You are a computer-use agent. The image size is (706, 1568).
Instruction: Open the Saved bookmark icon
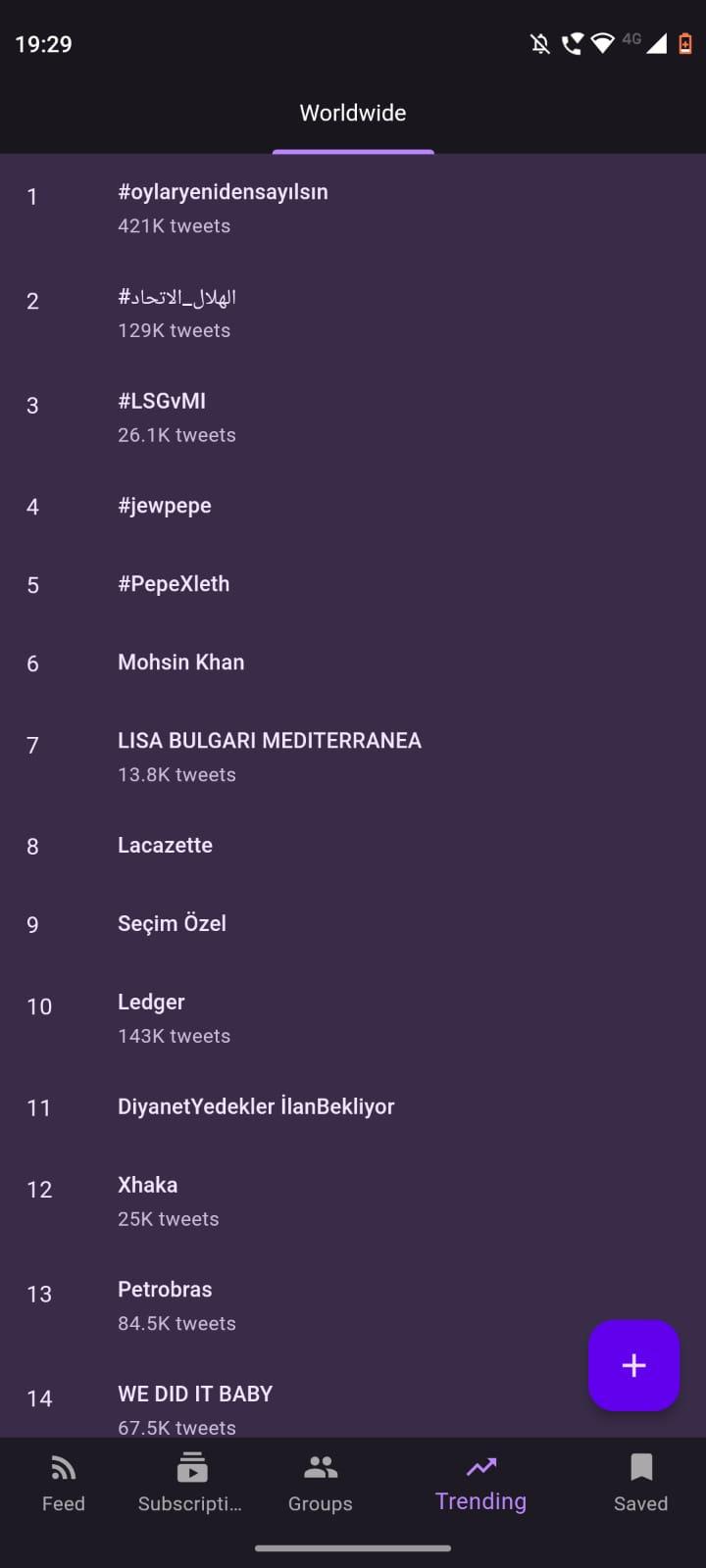(x=641, y=1467)
